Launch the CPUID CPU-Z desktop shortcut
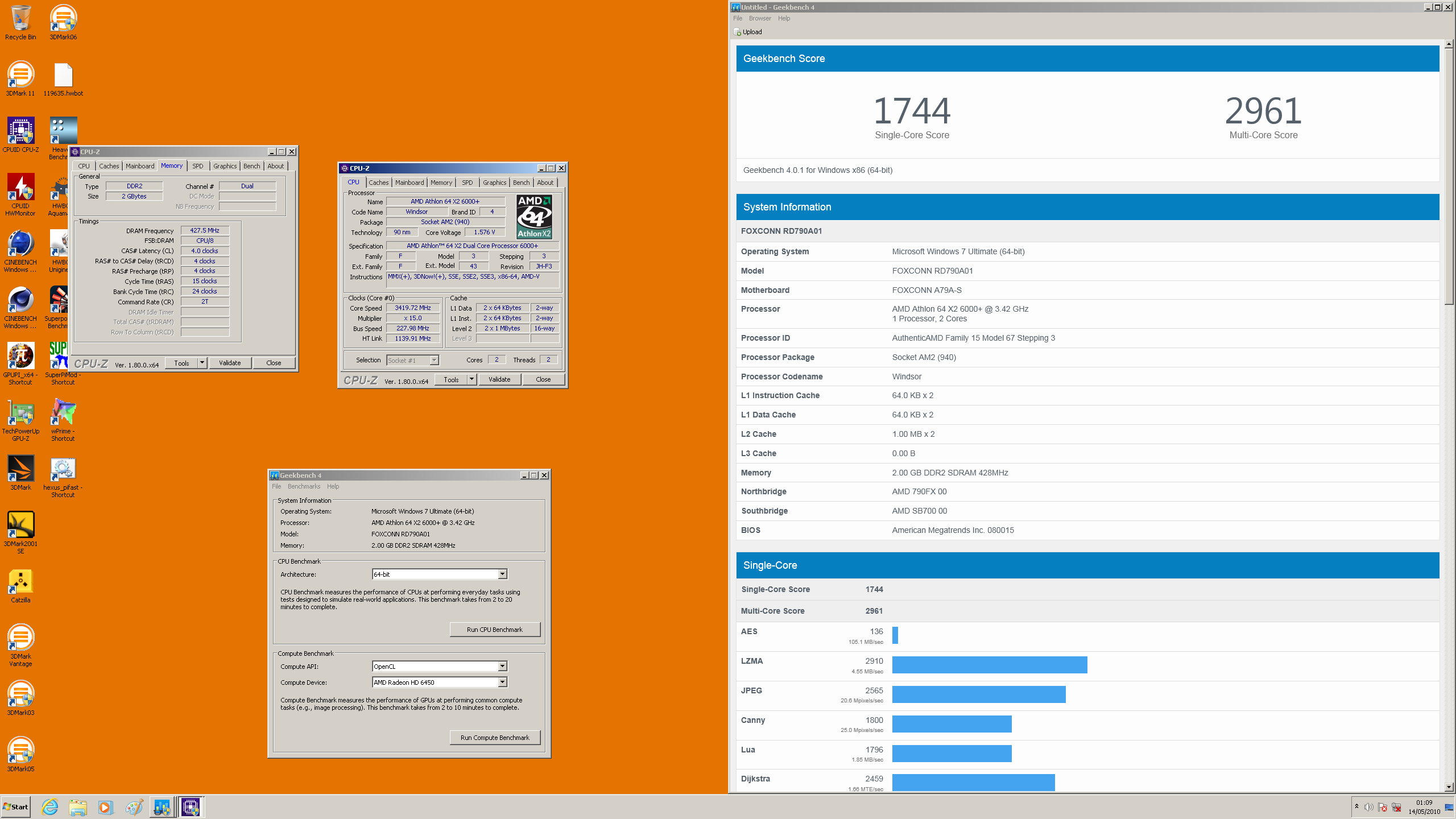Viewport: 1456px width, 819px height. pos(20,135)
